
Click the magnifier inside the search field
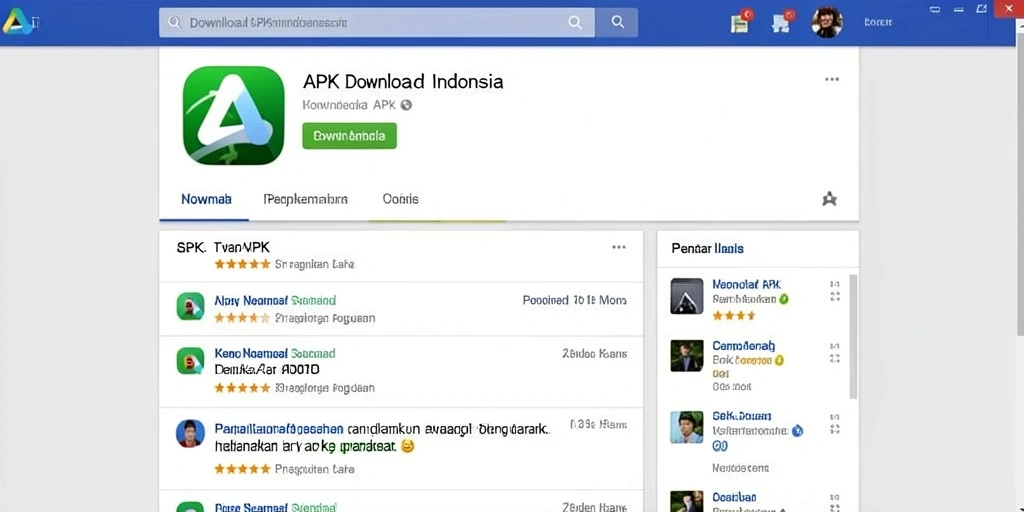575,22
